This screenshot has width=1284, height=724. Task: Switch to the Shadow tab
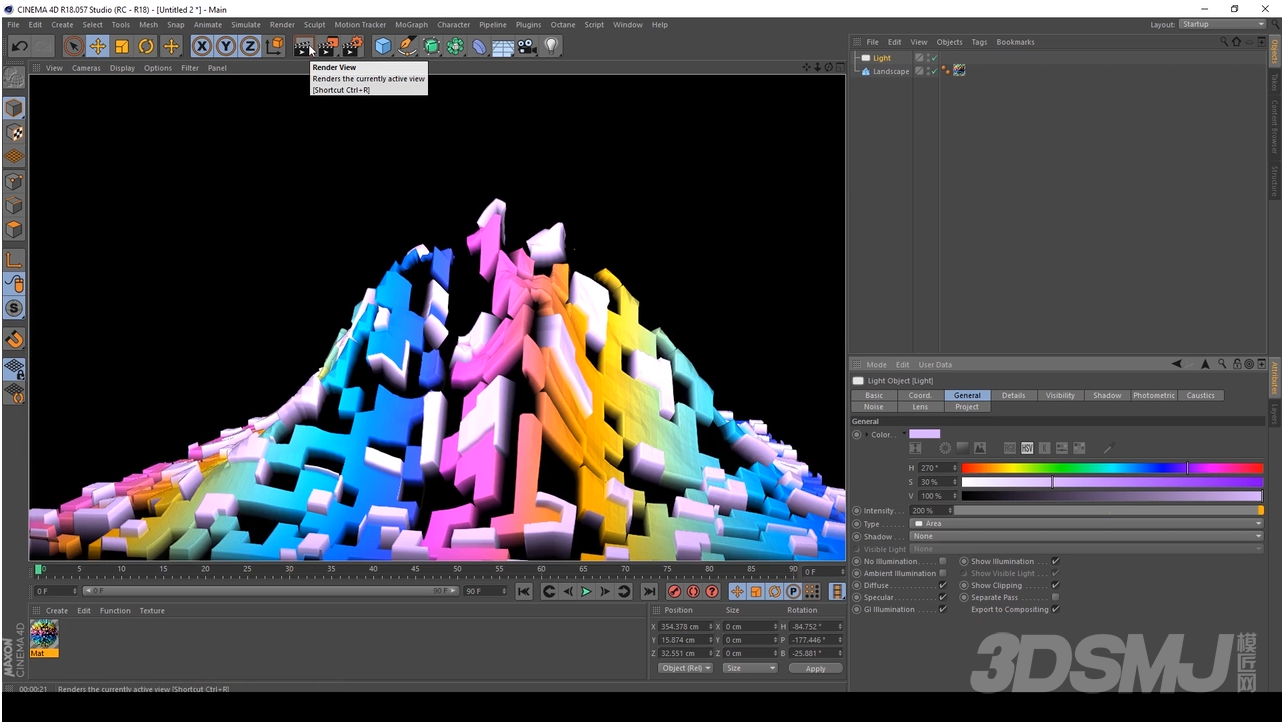[1107, 395]
